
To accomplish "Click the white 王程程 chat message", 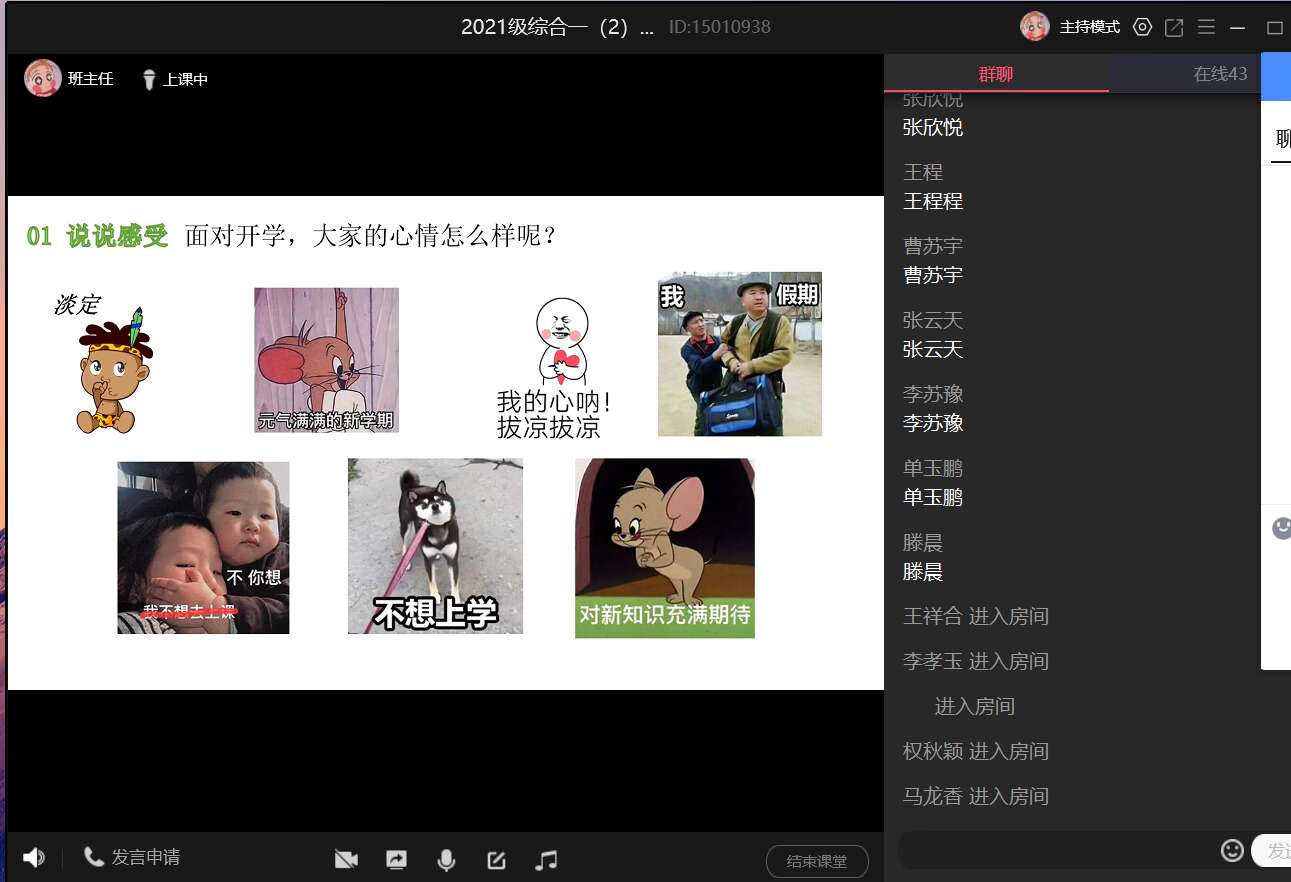I will (933, 201).
